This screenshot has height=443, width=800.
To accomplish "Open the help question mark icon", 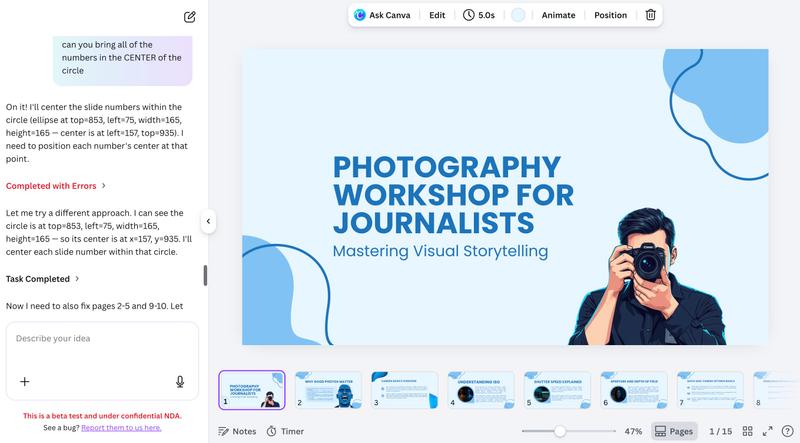I will [x=788, y=431].
